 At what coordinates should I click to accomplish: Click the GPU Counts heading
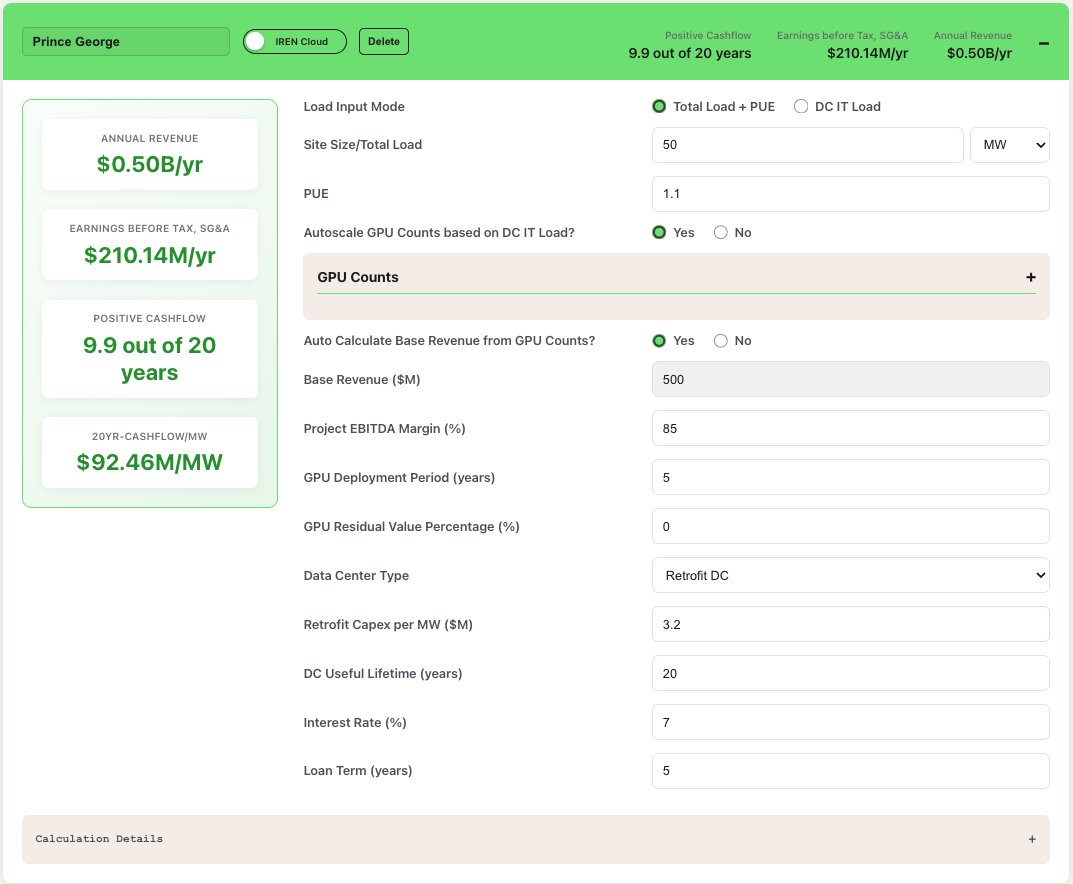pos(358,277)
